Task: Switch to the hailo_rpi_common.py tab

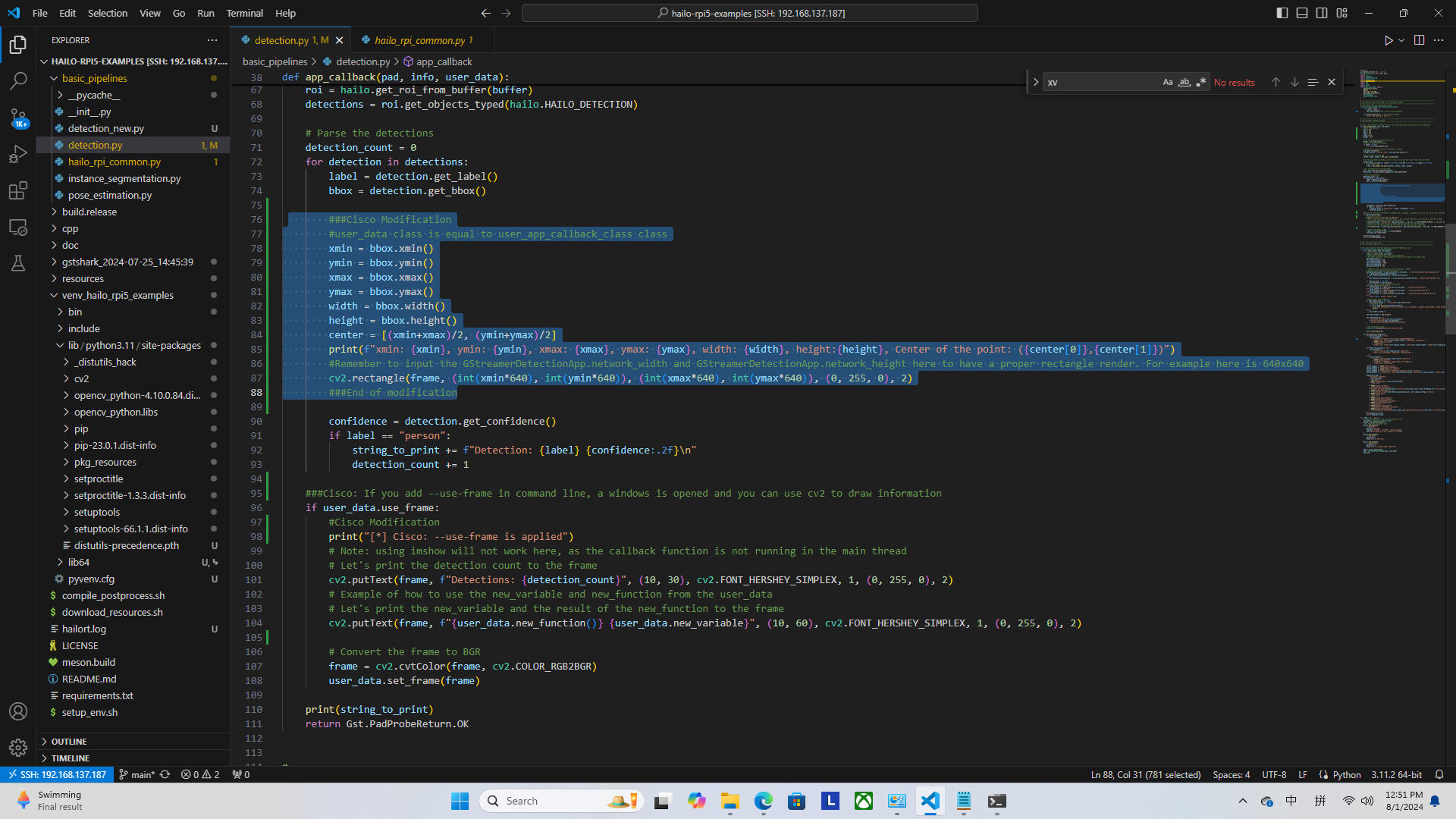Action: [419, 40]
